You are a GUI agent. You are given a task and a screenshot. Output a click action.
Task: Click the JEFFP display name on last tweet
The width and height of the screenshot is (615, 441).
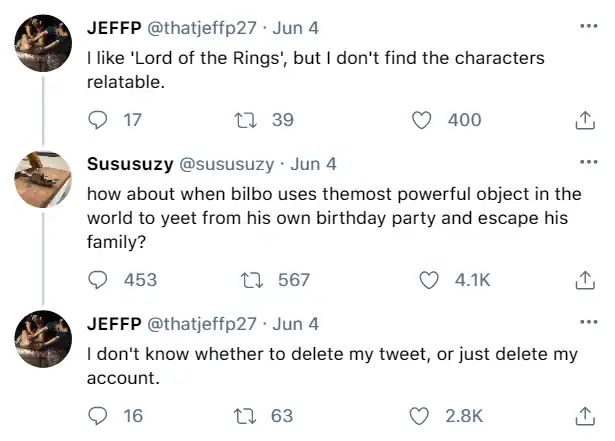pos(113,324)
